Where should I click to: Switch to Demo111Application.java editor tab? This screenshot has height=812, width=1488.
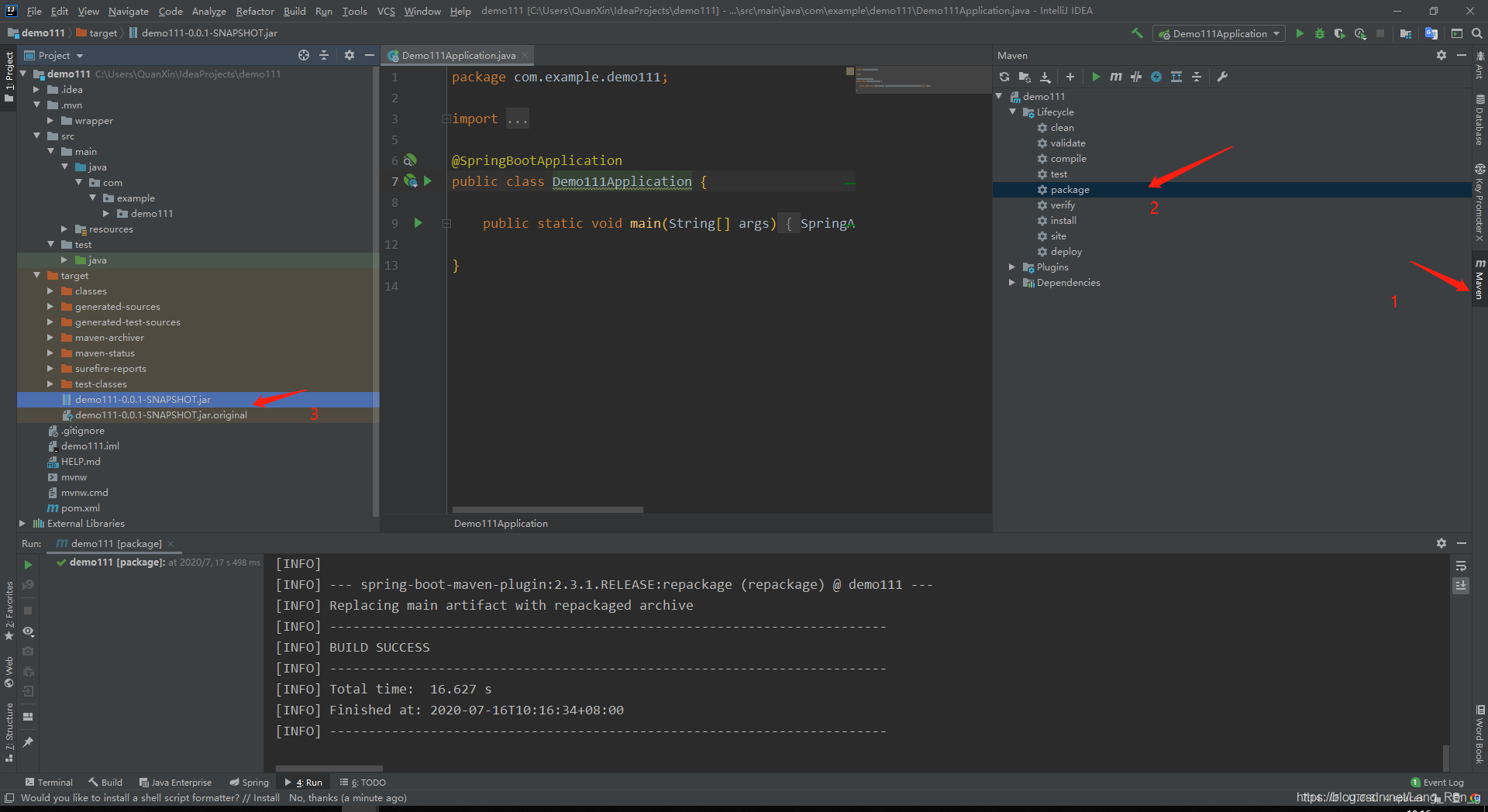coord(458,55)
